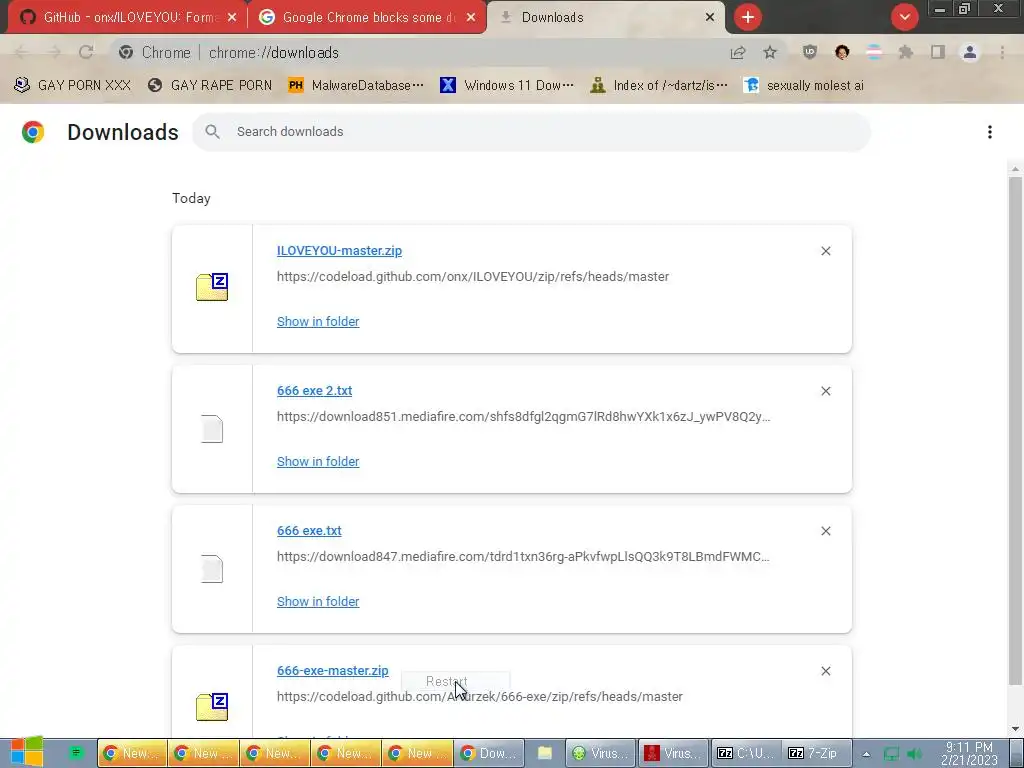Click the forward navigation arrow
Screen dimensions: 1024x768
tap(54, 52)
